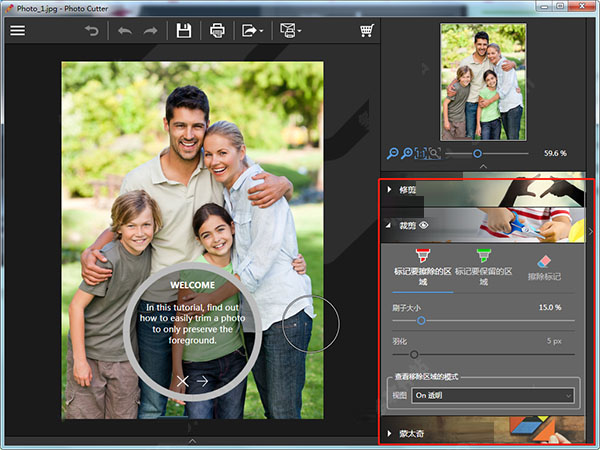
Task: Select the green marker 标记要保留的区域 tool
Action: click(484, 267)
